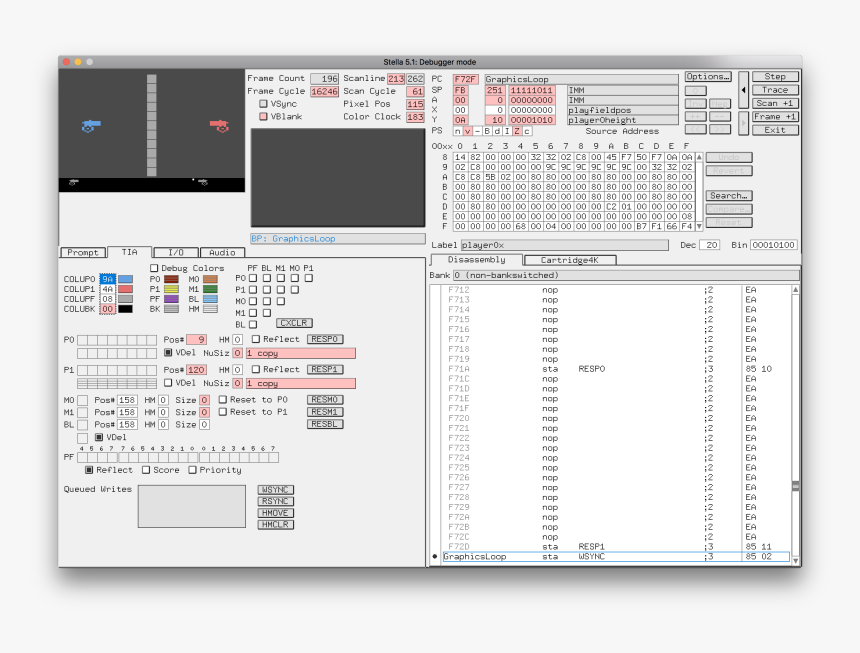The height and width of the screenshot is (653, 860).
Task: Click the ++ increment button
Action: pyautogui.click(x=696, y=116)
